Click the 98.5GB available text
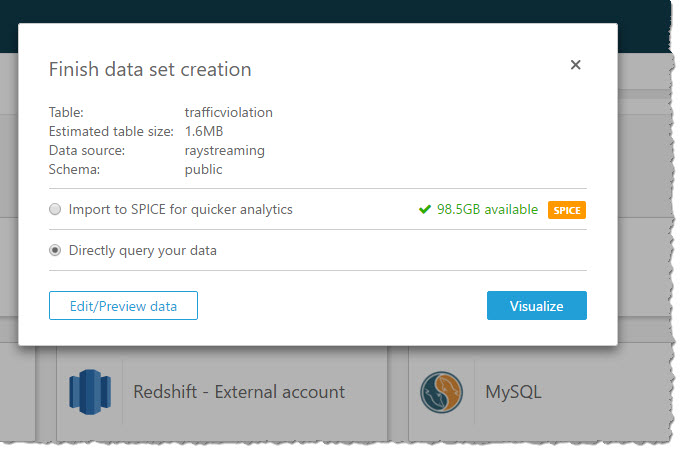Viewport: 680px width, 451px height. 485,210
